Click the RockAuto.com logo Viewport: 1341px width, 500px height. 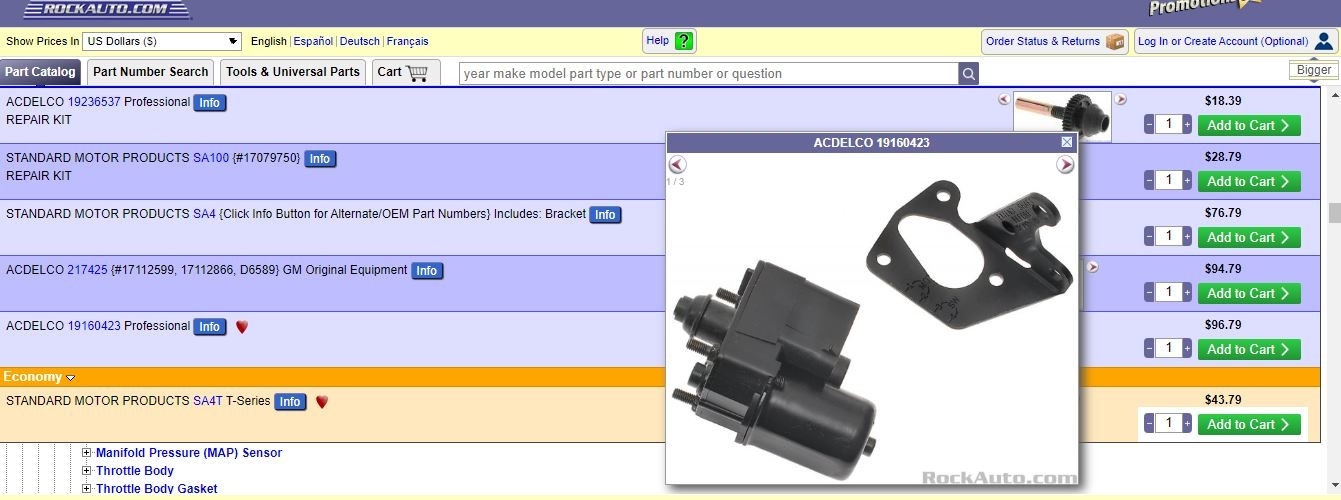[106, 10]
